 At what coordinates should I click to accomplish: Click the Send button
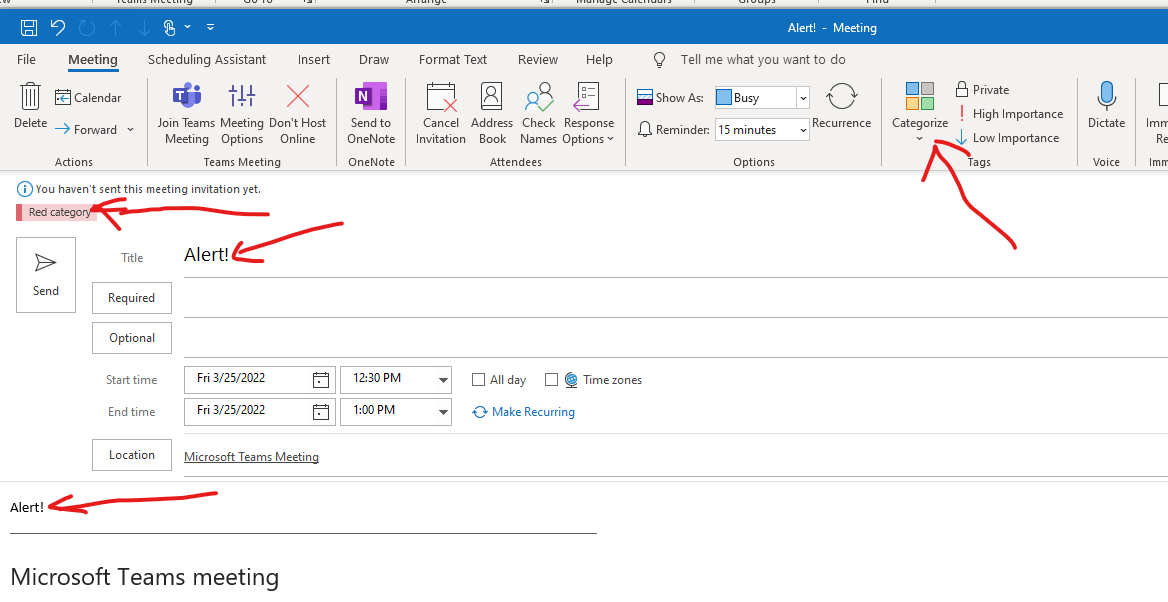45,274
